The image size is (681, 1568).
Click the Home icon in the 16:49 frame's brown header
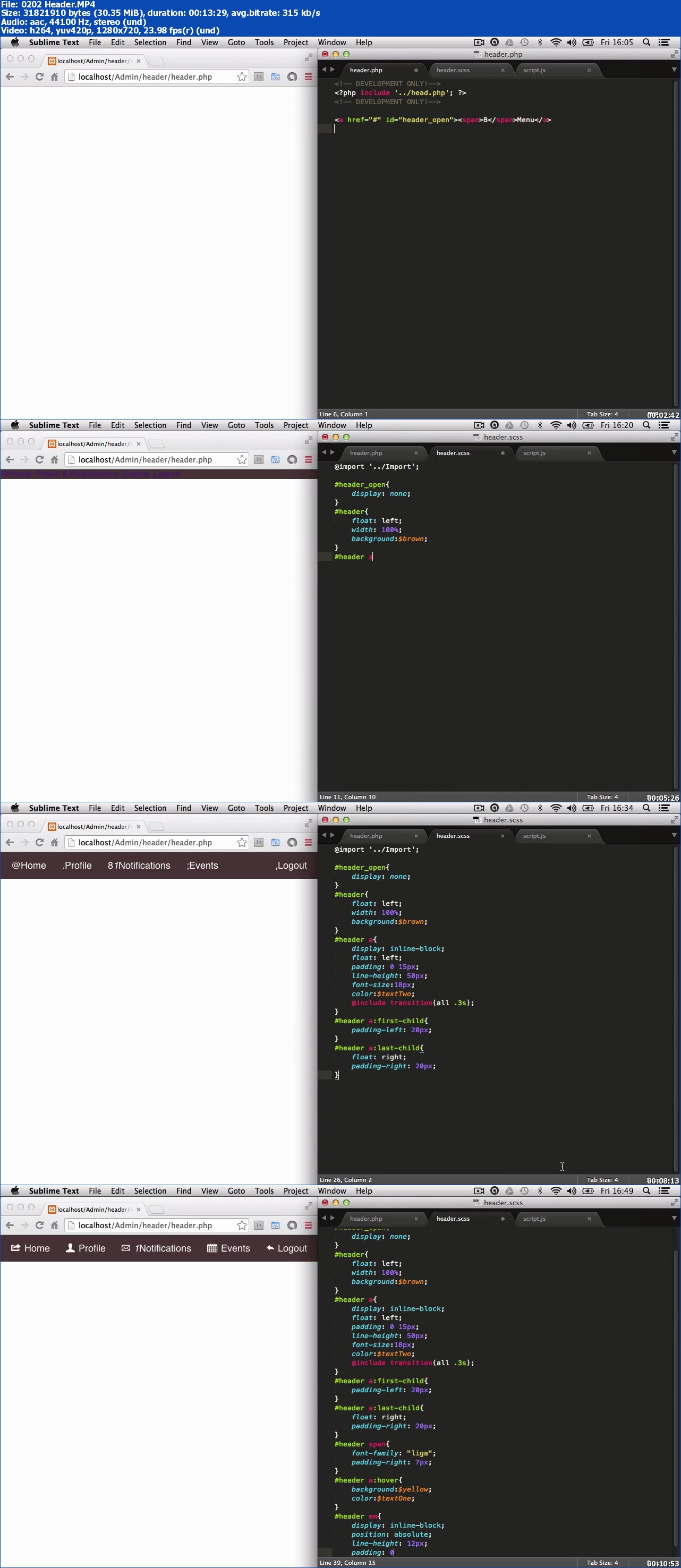pyautogui.click(x=16, y=1248)
